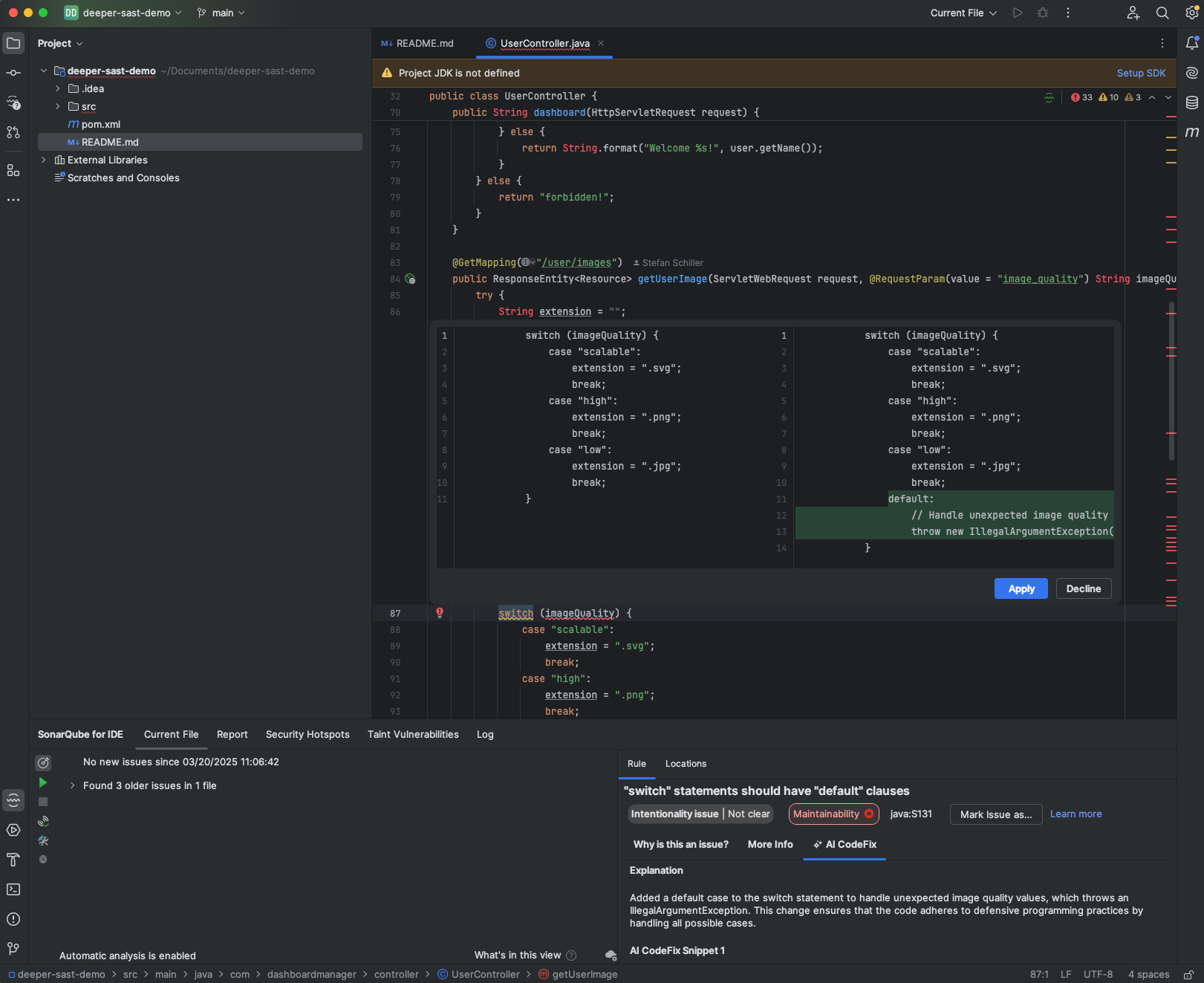The height and width of the screenshot is (983, 1204).
Task: Open the Project tool window folder icon
Action: click(x=13, y=43)
